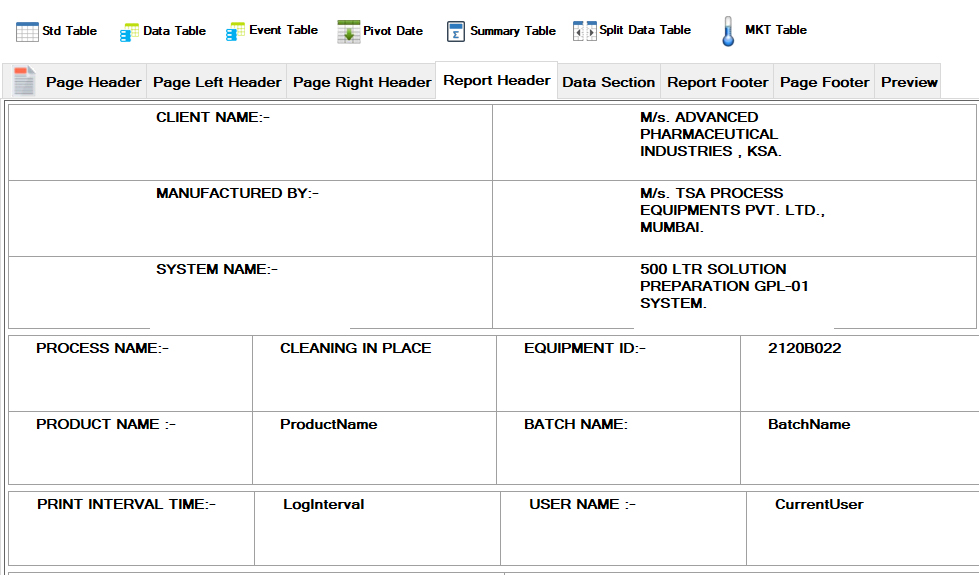Select the M/s. ADVANCED PHARMACEUTICAL INDUSTRIES cell

(x=734, y=142)
